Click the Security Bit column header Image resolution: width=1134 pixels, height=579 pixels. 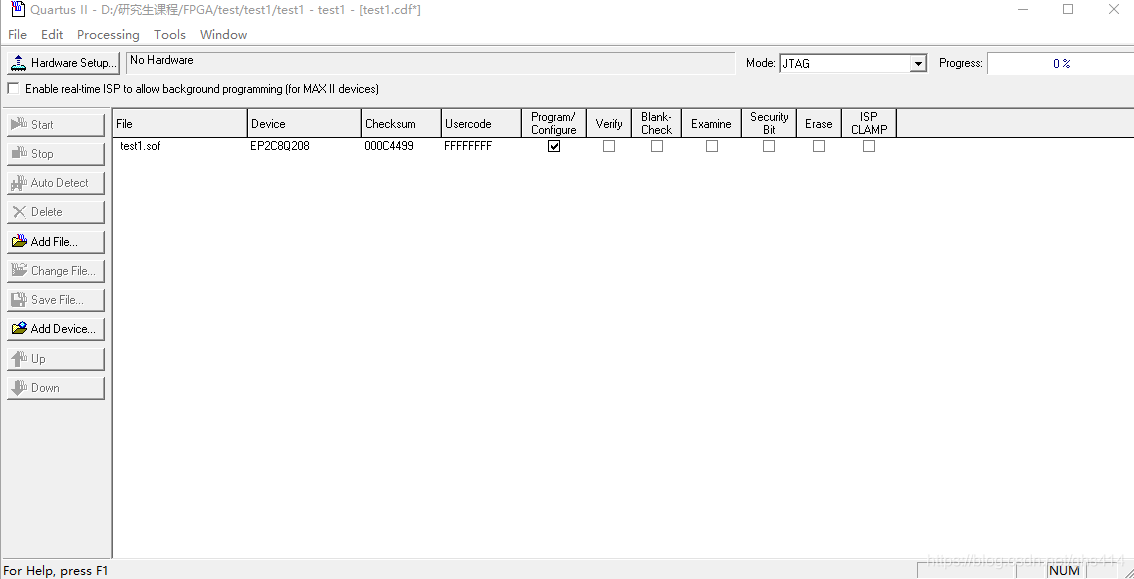769,124
